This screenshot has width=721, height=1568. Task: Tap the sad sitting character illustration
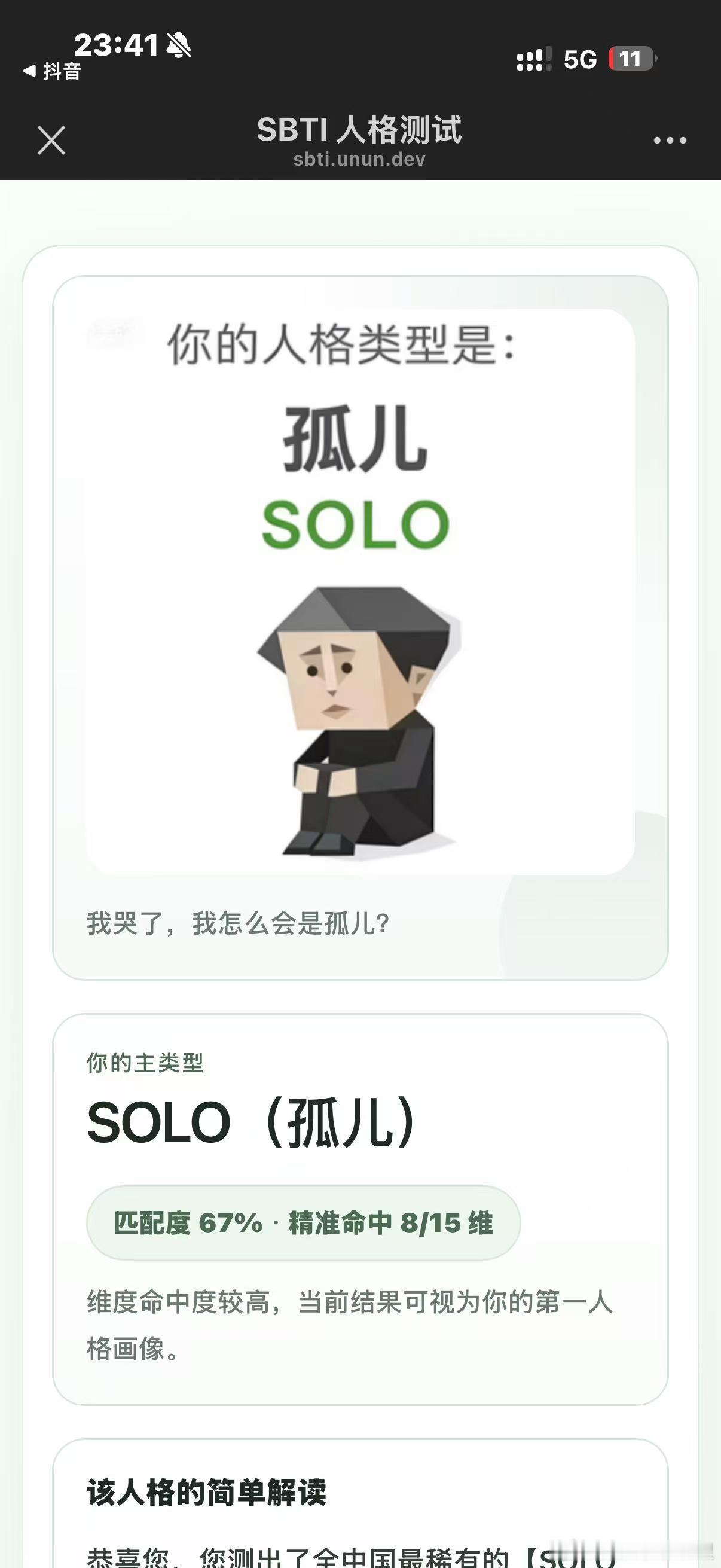click(359, 720)
